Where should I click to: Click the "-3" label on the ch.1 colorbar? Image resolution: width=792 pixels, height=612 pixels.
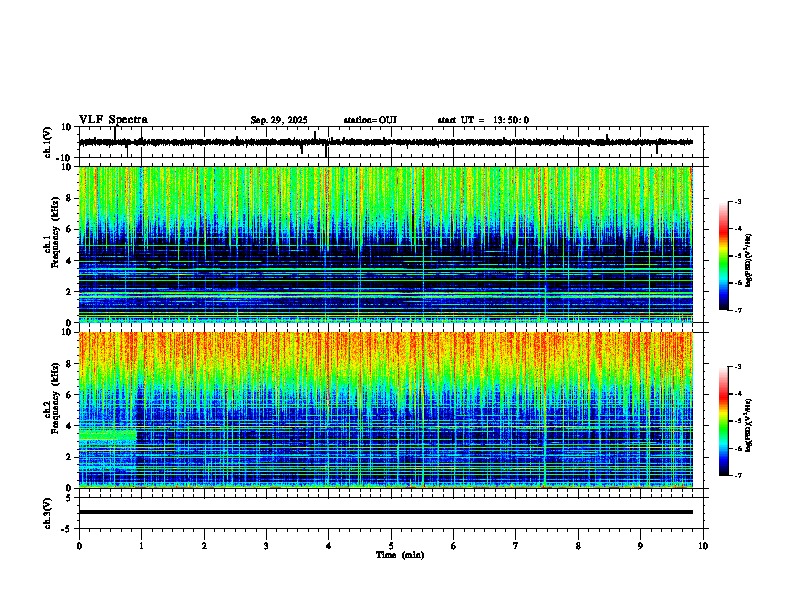tap(737, 202)
